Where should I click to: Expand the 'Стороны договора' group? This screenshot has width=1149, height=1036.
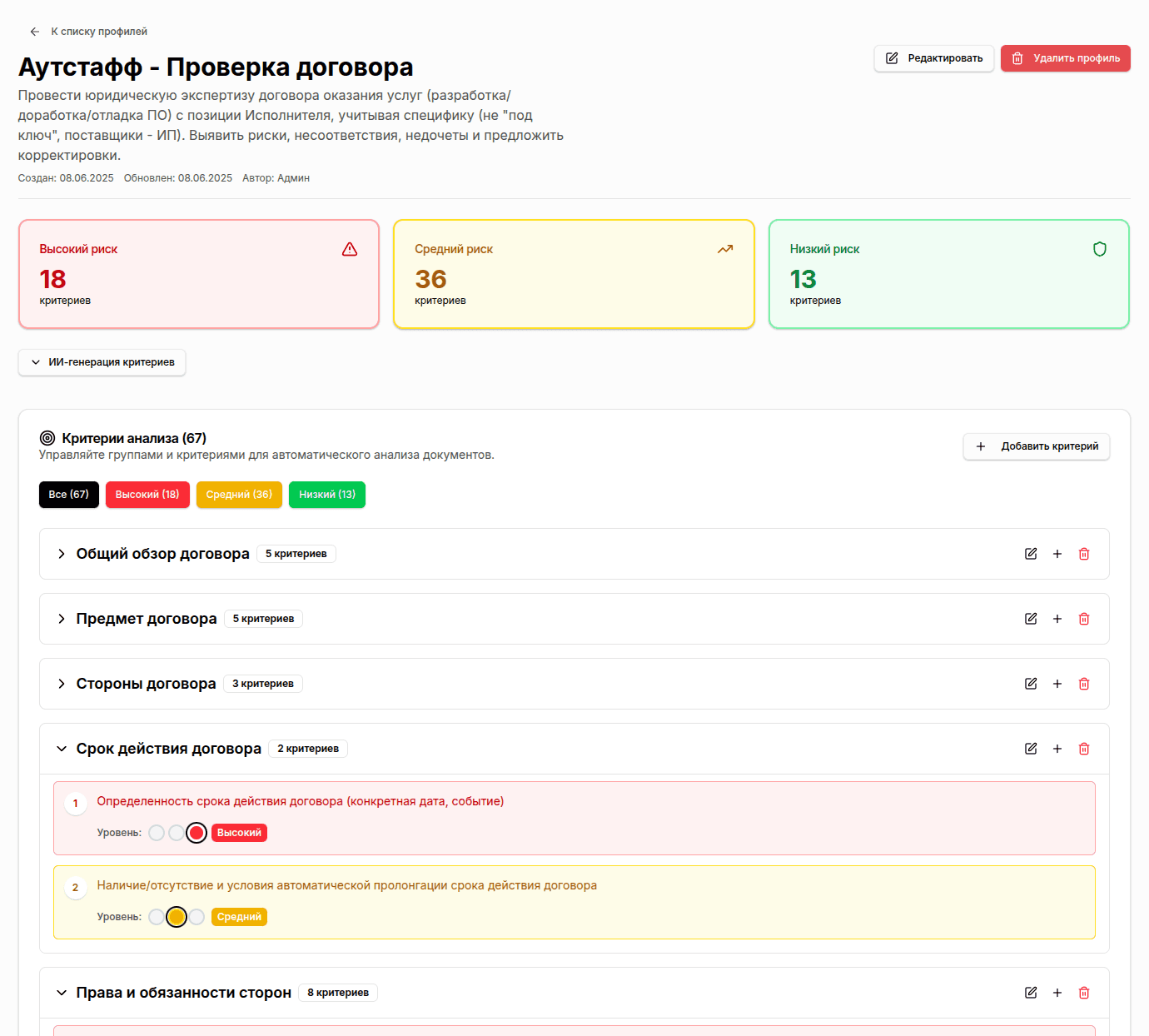click(x=62, y=684)
